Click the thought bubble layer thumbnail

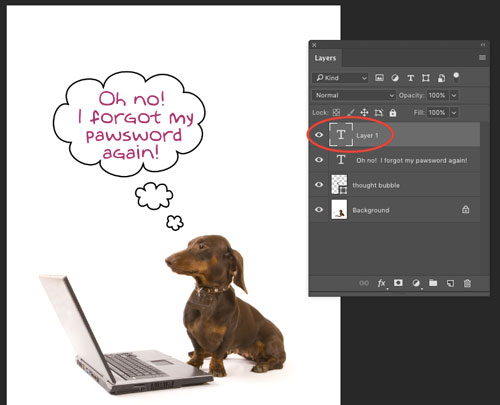pyautogui.click(x=339, y=185)
